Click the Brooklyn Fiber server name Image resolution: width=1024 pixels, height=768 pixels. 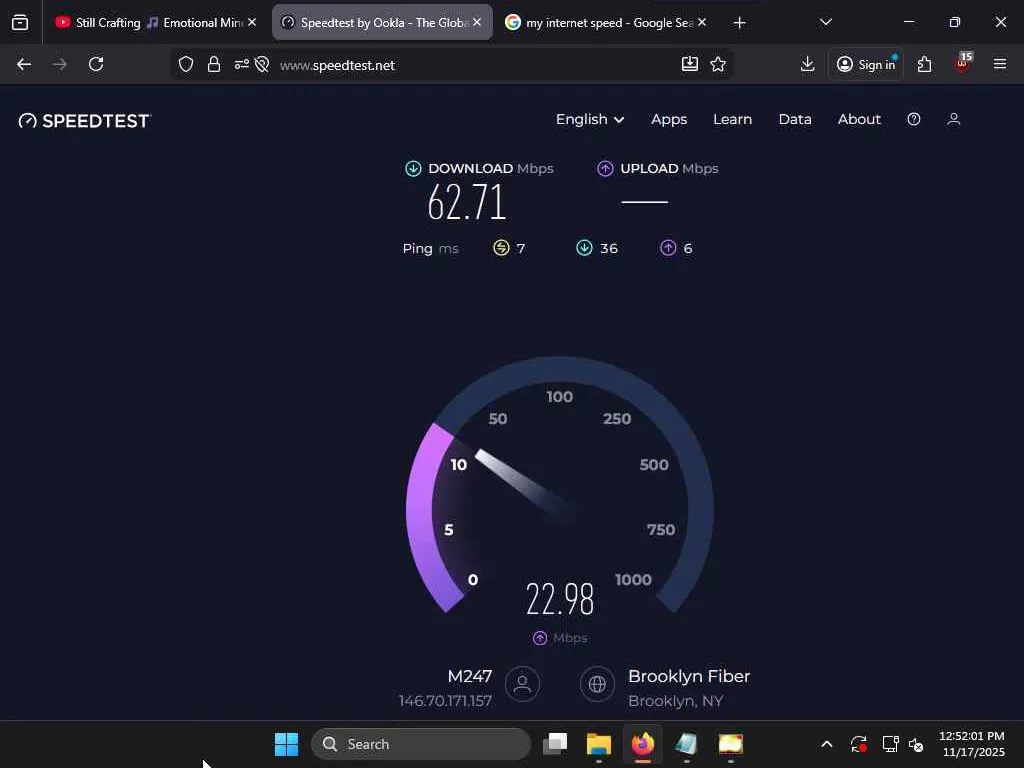click(689, 676)
